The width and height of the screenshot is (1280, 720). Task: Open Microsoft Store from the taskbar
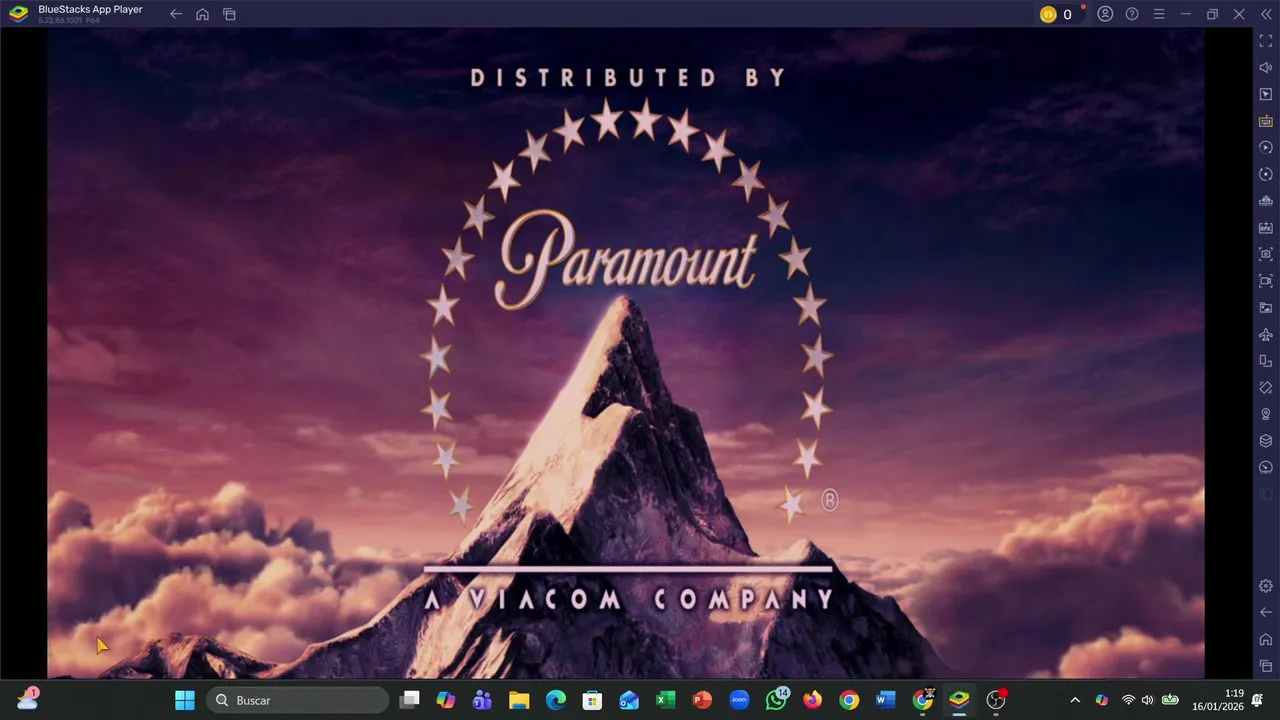coord(592,700)
